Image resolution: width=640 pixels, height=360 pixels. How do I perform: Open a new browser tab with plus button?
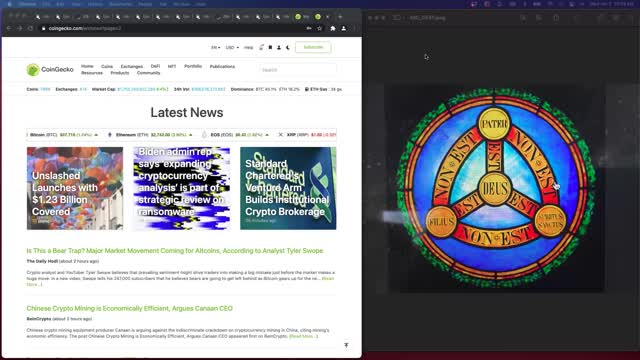pos(340,17)
